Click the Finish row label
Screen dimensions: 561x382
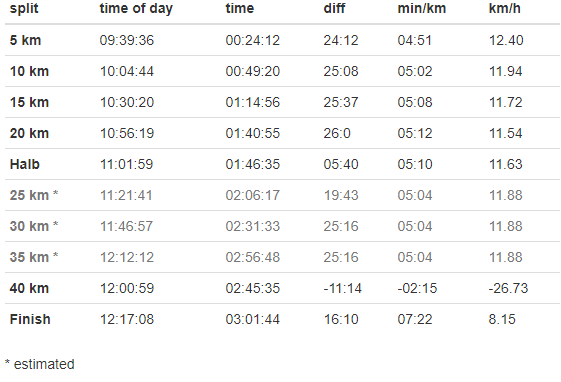pyautogui.click(x=30, y=319)
